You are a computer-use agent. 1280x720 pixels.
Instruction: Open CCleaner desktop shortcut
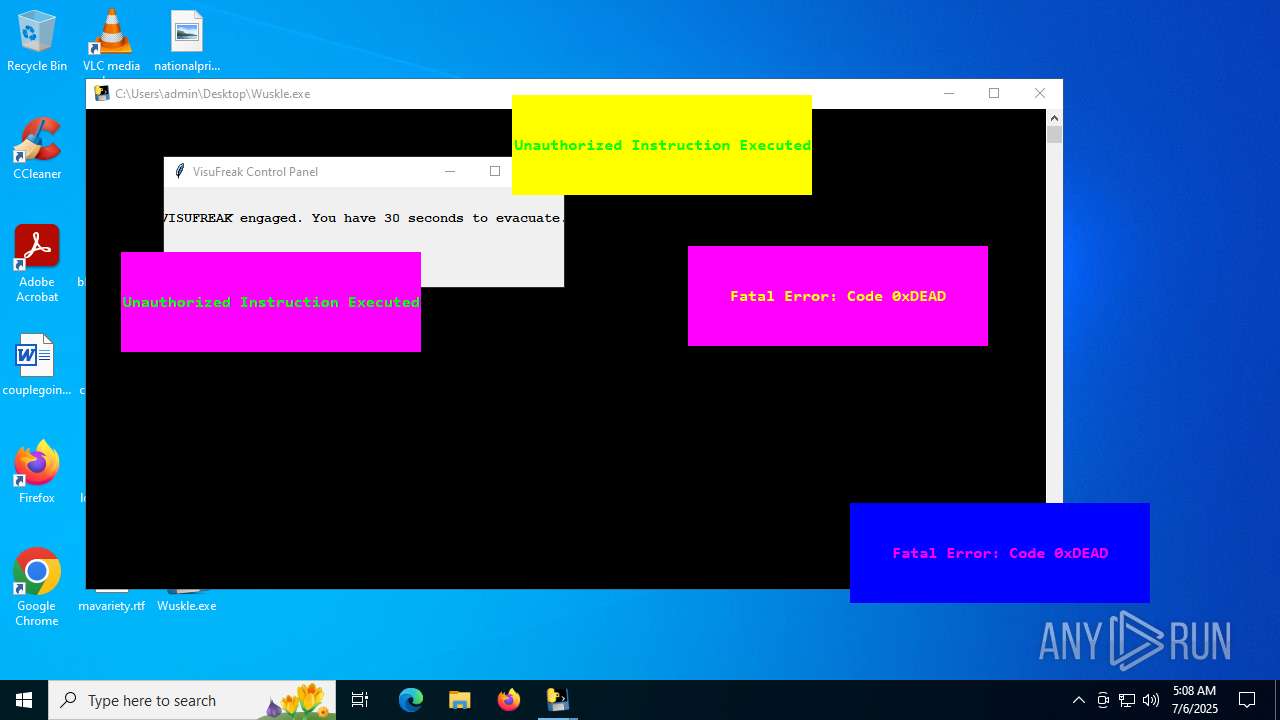click(37, 149)
